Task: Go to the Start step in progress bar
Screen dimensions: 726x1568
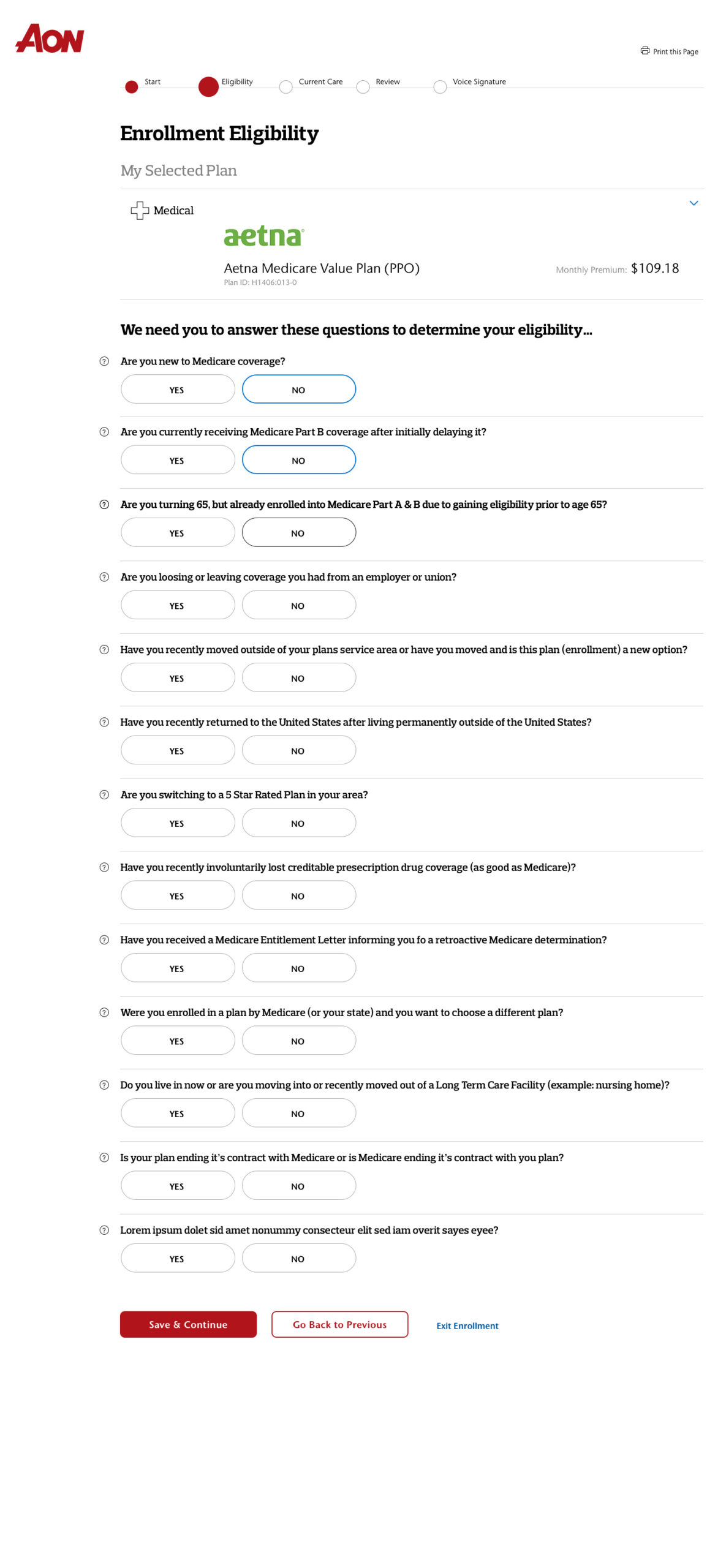Action: tap(131, 87)
